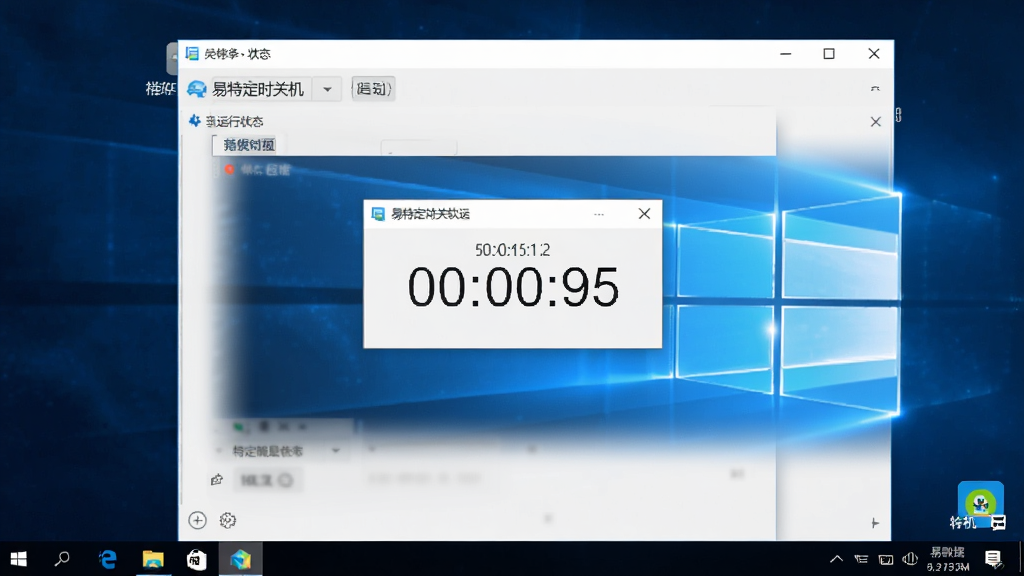The height and width of the screenshot is (576, 1024).
Task: Click the add (plus circle) icon
Action: click(x=197, y=520)
